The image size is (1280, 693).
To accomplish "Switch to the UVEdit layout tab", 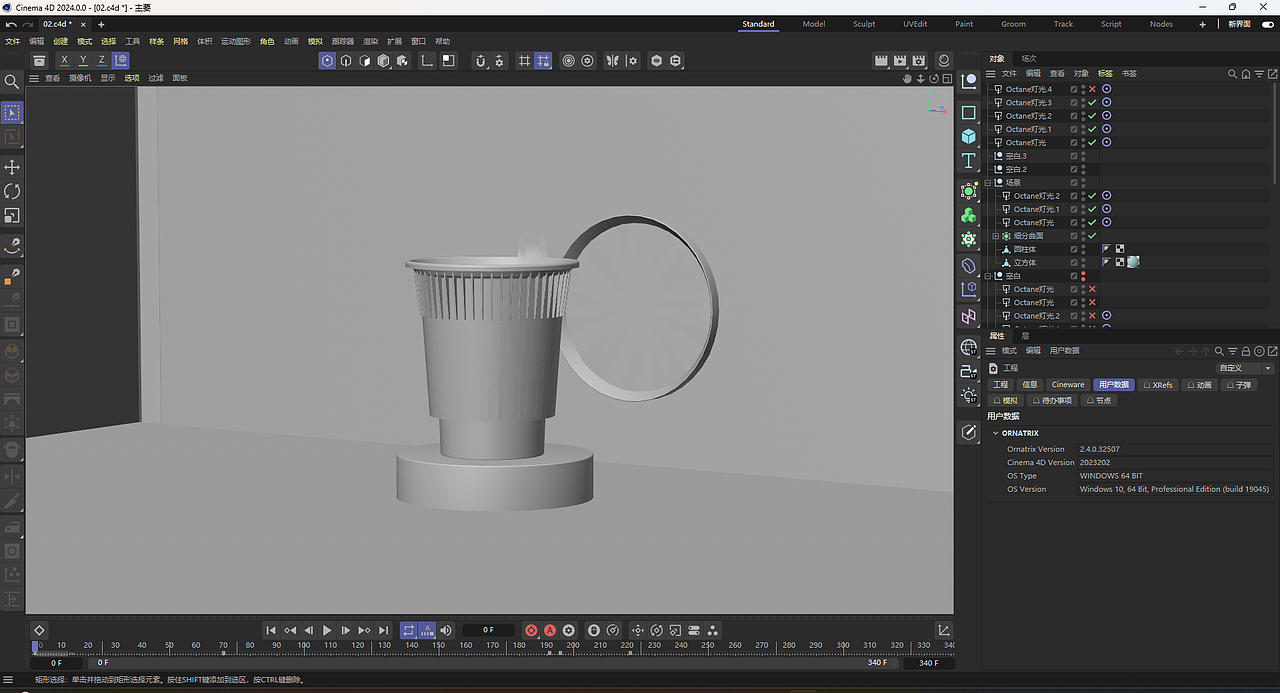I will [915, 24].
